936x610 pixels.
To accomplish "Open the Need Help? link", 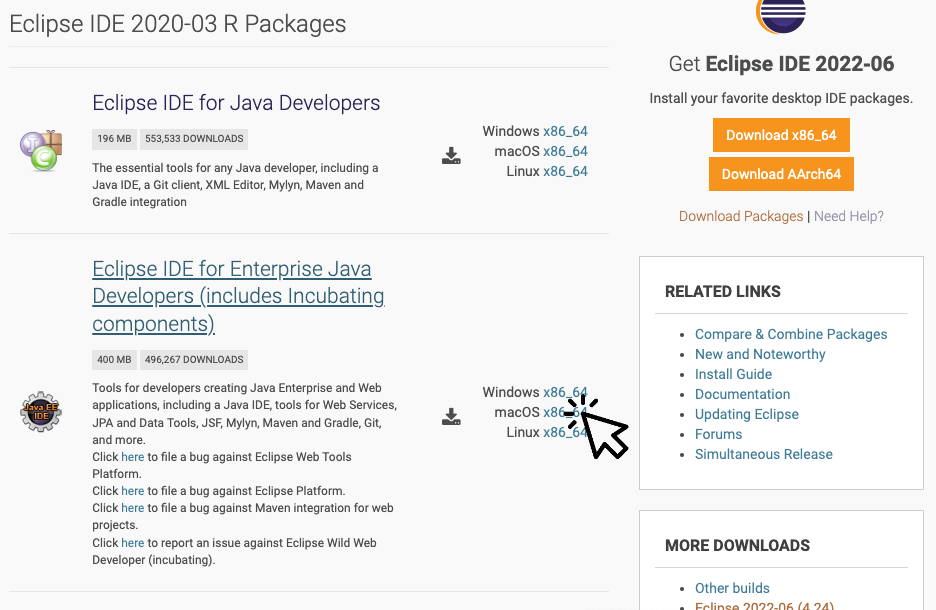I will pyautogui.click(x=849, y=216).
